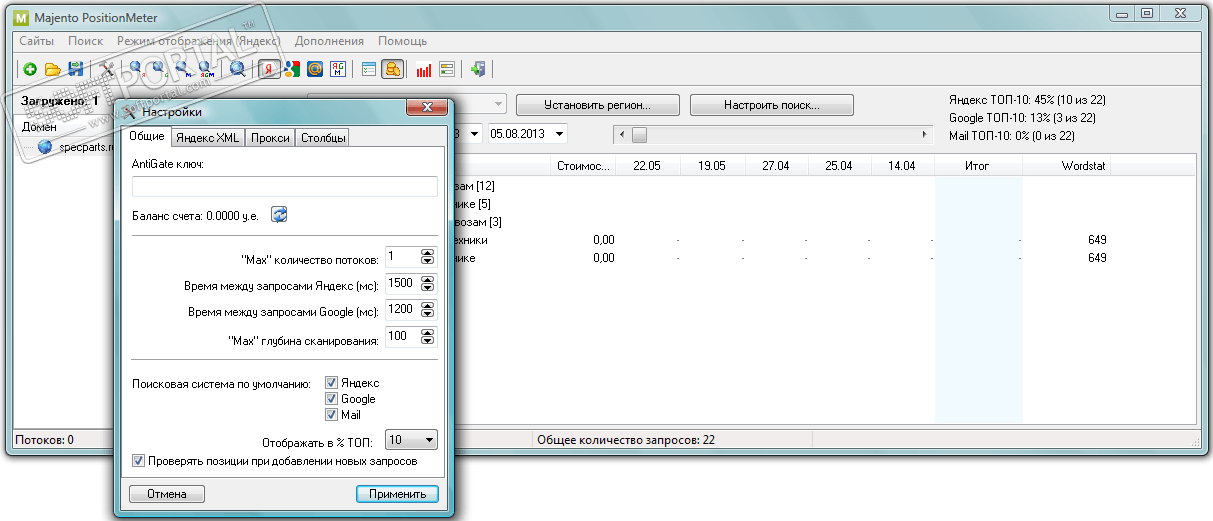Click the Установить регион button
Screen dimensions: 1213x521
[x=597, y=105]
